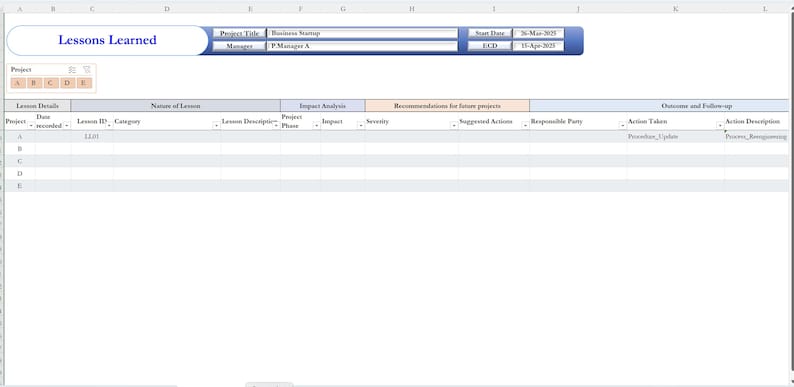The image size is (794, 387).
Task: Click the LL01 lesson ID cell
Action: (x=92, y=137)
